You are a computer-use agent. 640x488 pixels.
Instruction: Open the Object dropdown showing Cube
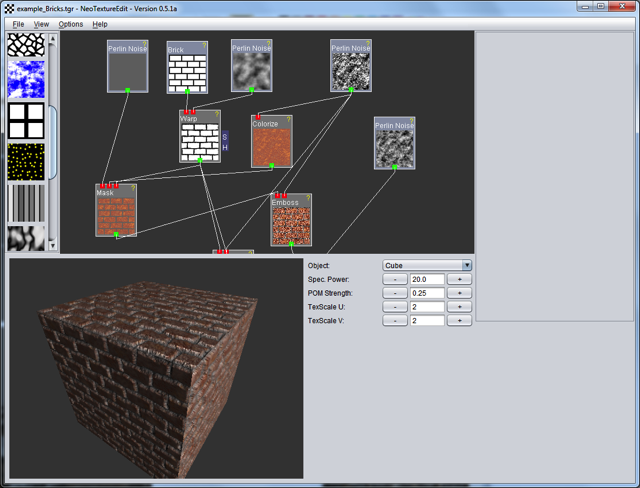pyautogui.click(x=427, y=265)
